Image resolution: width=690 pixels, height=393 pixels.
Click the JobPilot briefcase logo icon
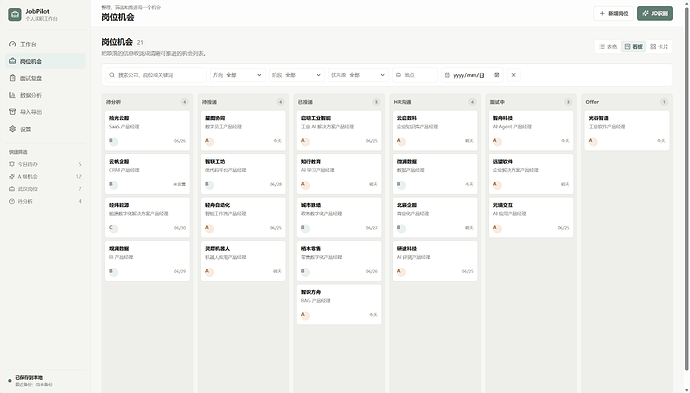[15, 15]
